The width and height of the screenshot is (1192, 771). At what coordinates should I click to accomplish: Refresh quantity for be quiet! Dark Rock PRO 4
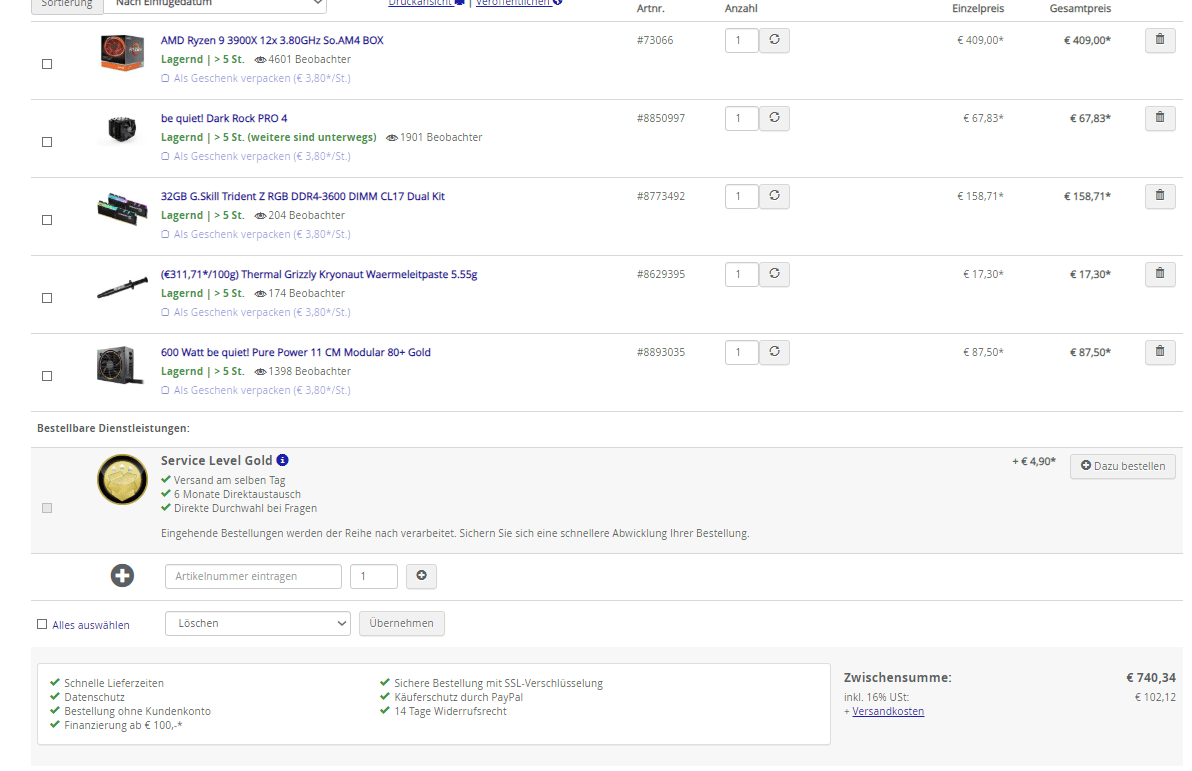774,118
